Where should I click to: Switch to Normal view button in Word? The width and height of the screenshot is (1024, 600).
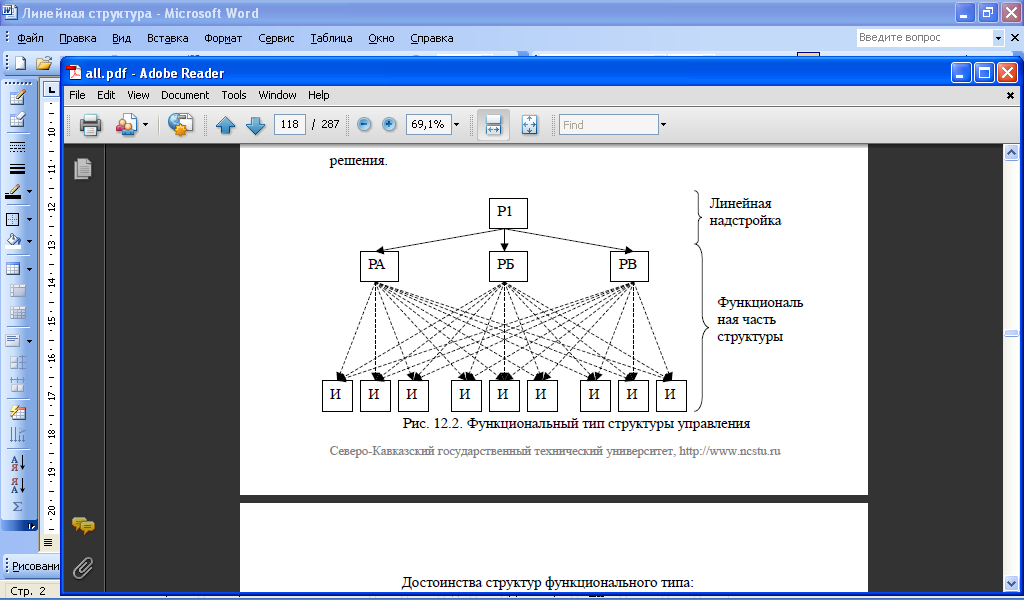[x=48, y=543]
